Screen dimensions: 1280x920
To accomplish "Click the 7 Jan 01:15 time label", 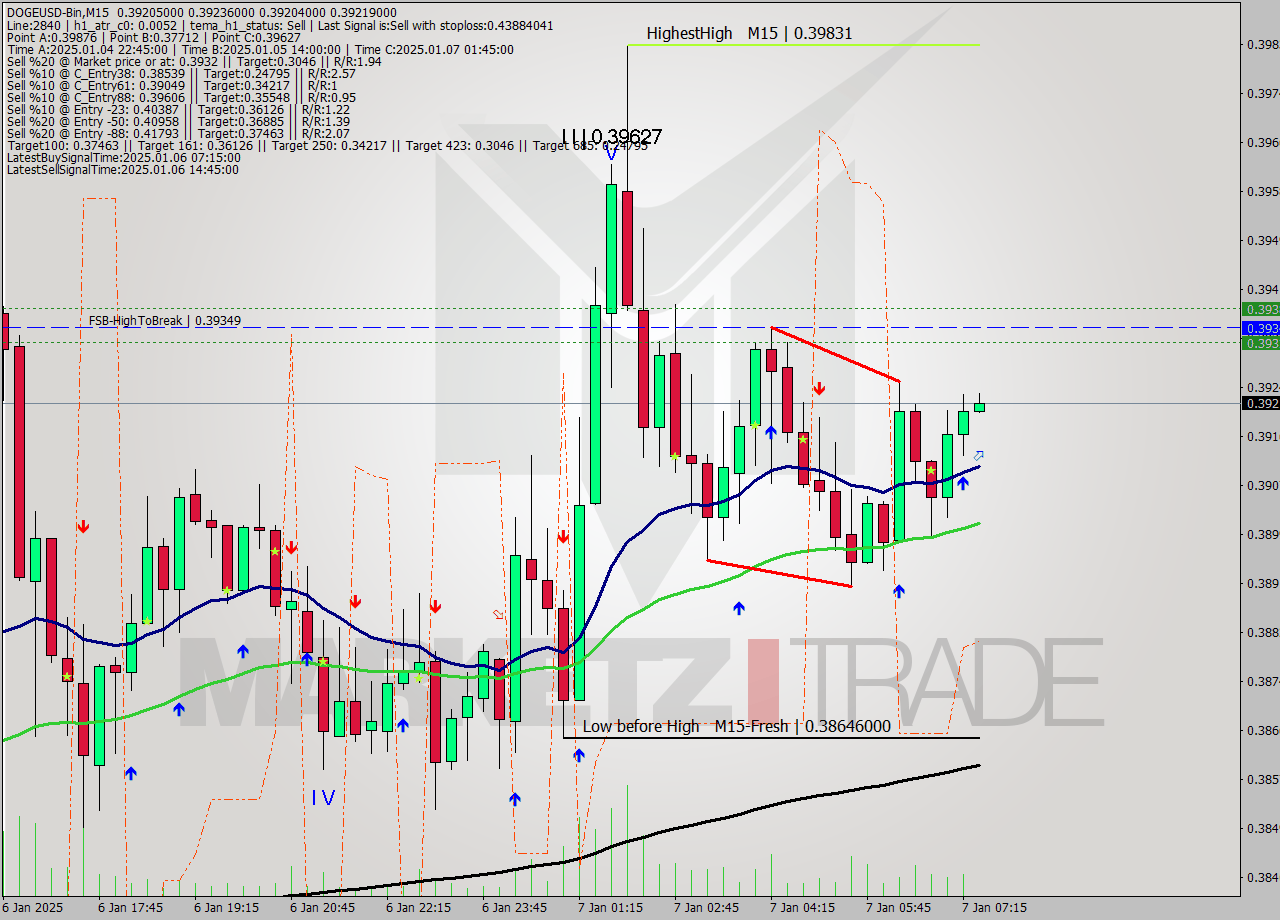I will point(611,907).
